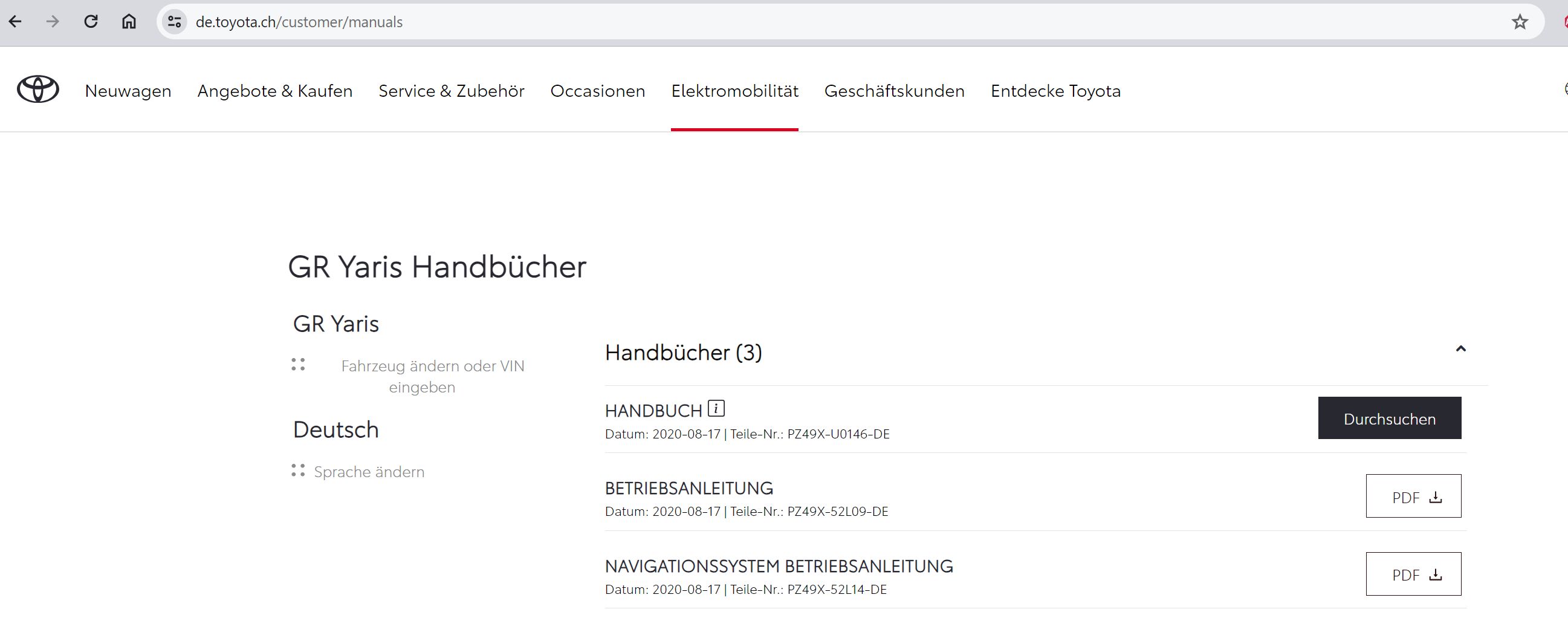Open the Geschäftskunden menu
Image resolution: width=1568 pixels, height=635 pixels.
894,91
